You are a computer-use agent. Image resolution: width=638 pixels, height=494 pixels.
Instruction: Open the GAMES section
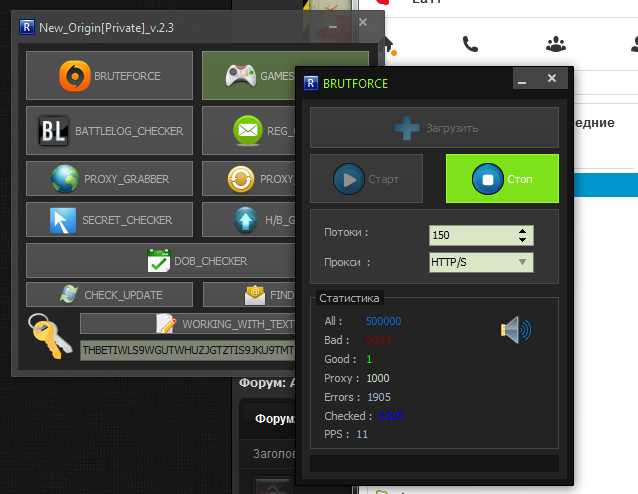[249, 75]
